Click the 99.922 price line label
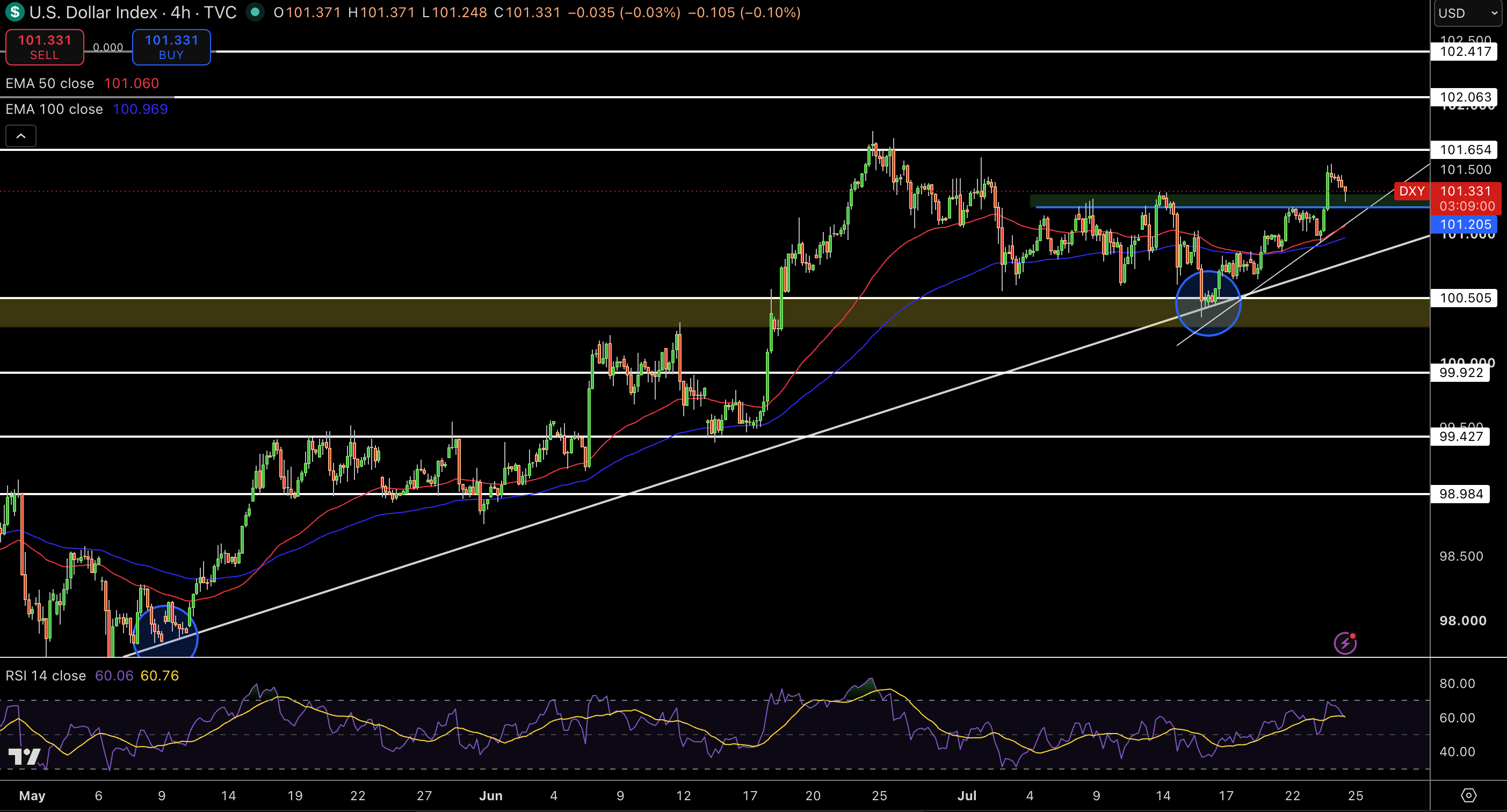 tap(1460, 373)
